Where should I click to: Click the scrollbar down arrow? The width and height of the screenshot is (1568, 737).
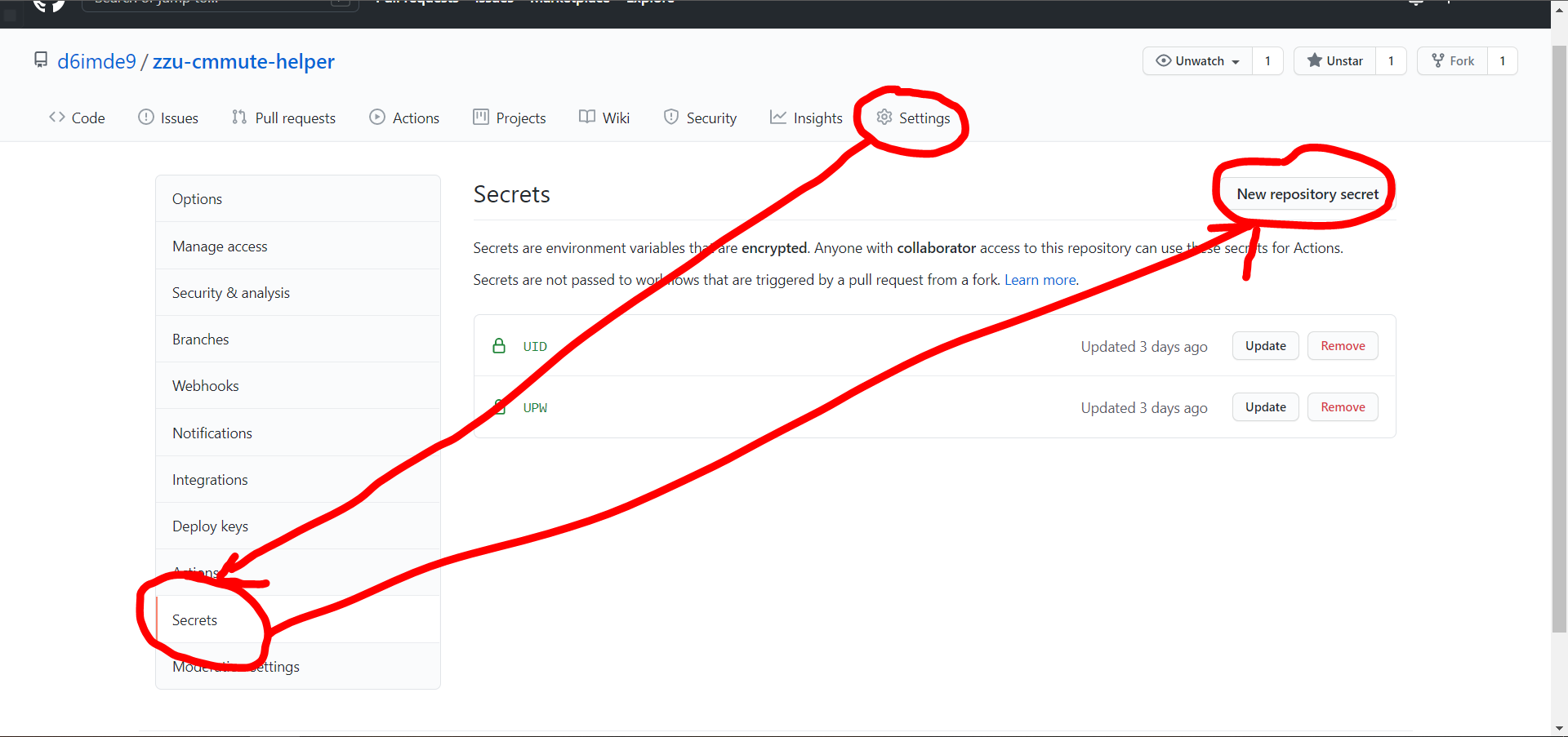pyautogui.click(x=1559, y=728)
